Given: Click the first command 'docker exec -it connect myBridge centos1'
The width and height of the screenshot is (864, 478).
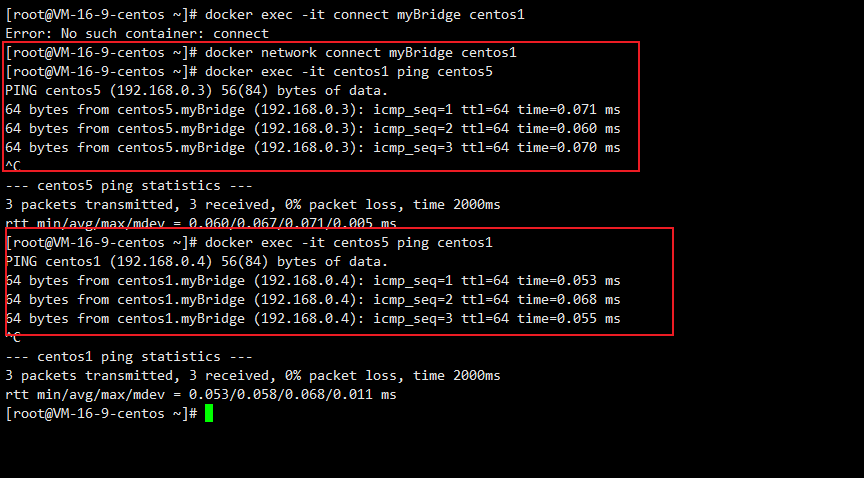Looking at the screenshot, I should tap(364, 14).
